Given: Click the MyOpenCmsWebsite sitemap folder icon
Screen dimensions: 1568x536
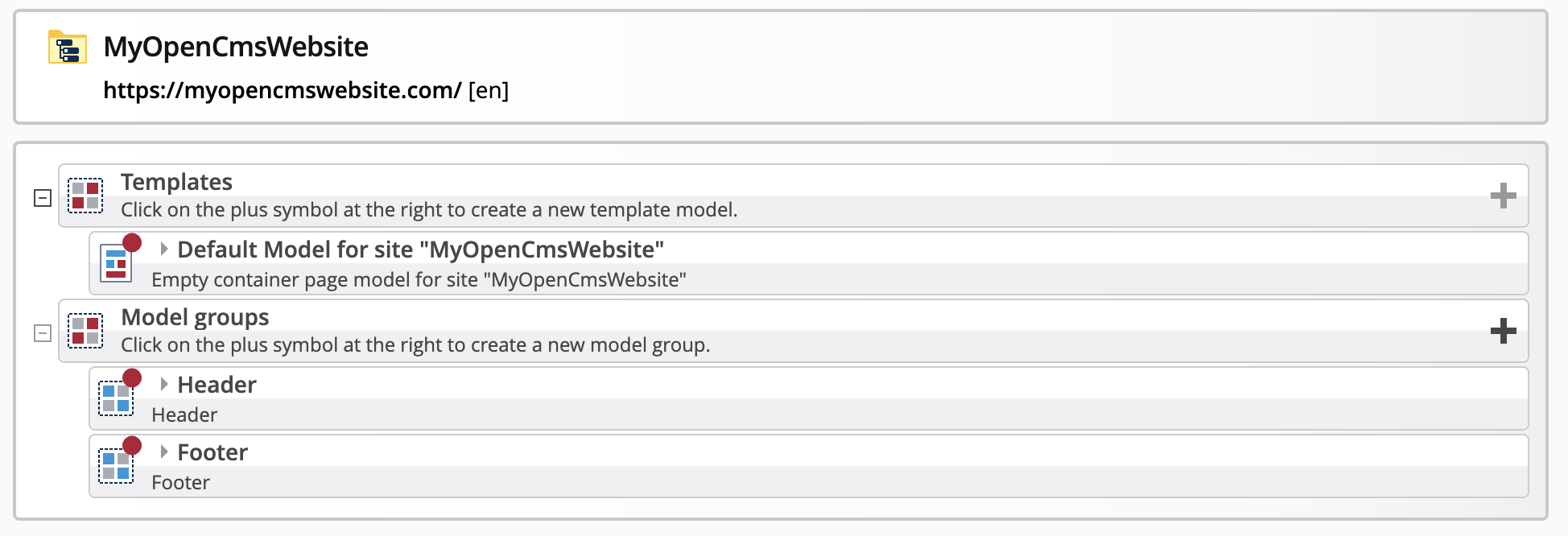Looking at the screenshot, I should click(68, 47).
